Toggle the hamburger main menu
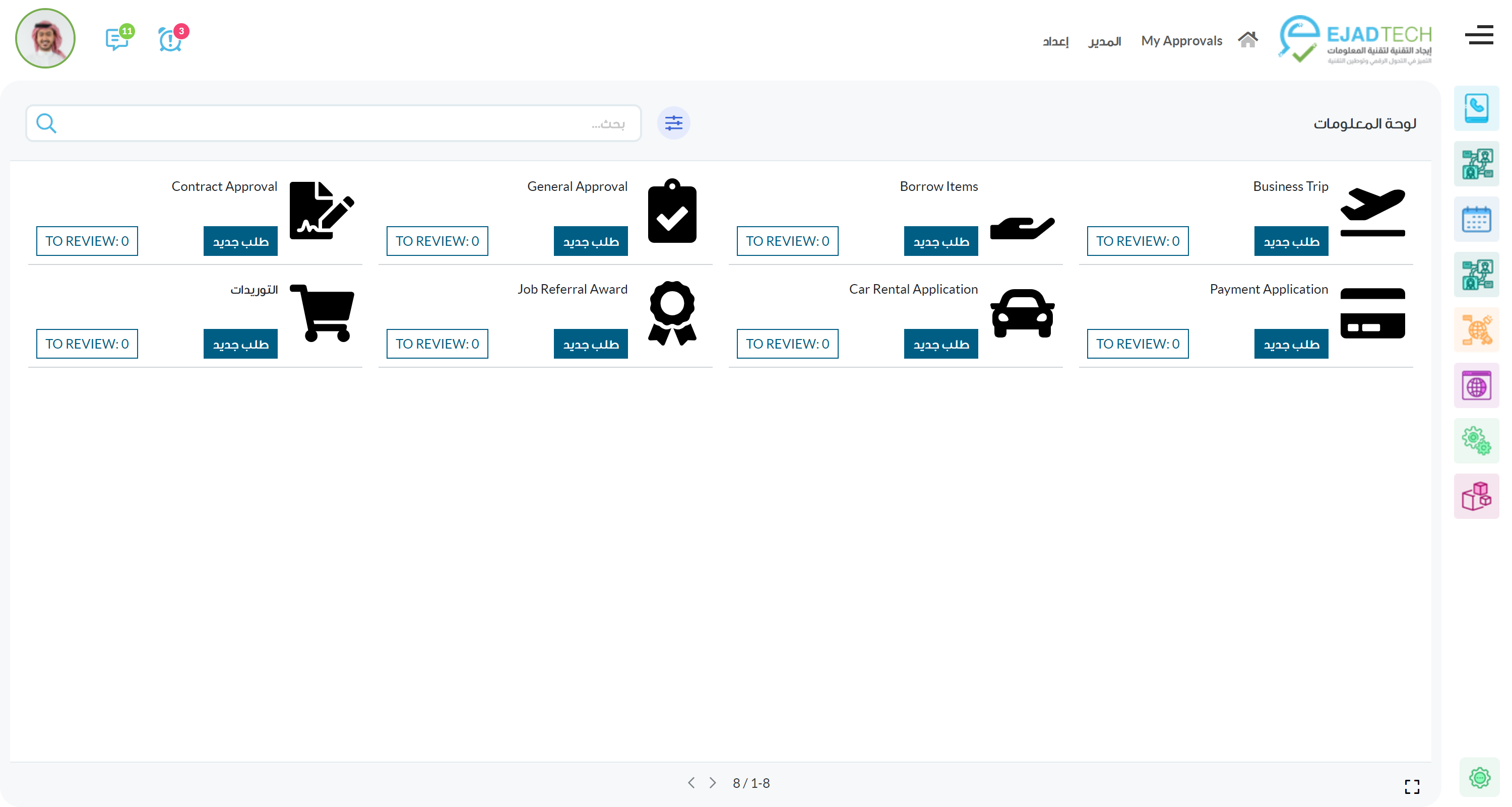 (x=1479, y=35)
